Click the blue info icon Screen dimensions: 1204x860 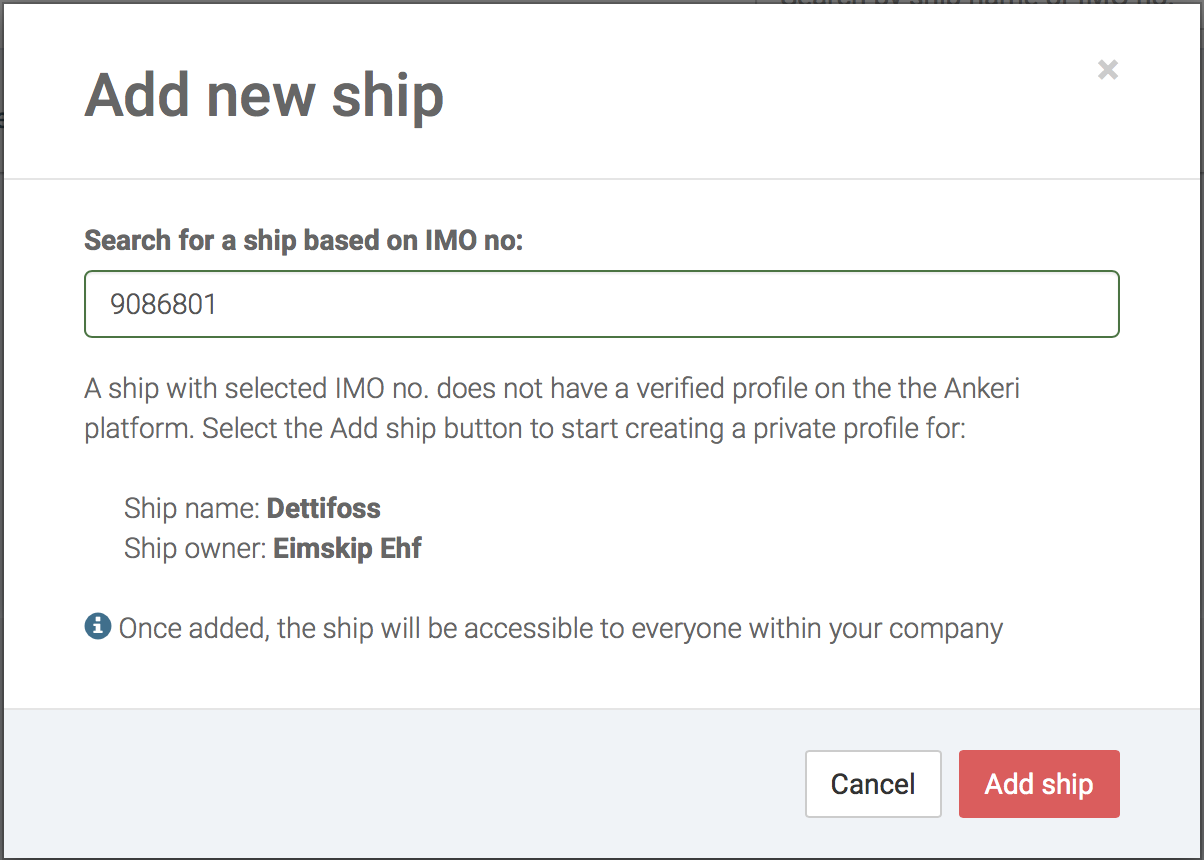97,627
